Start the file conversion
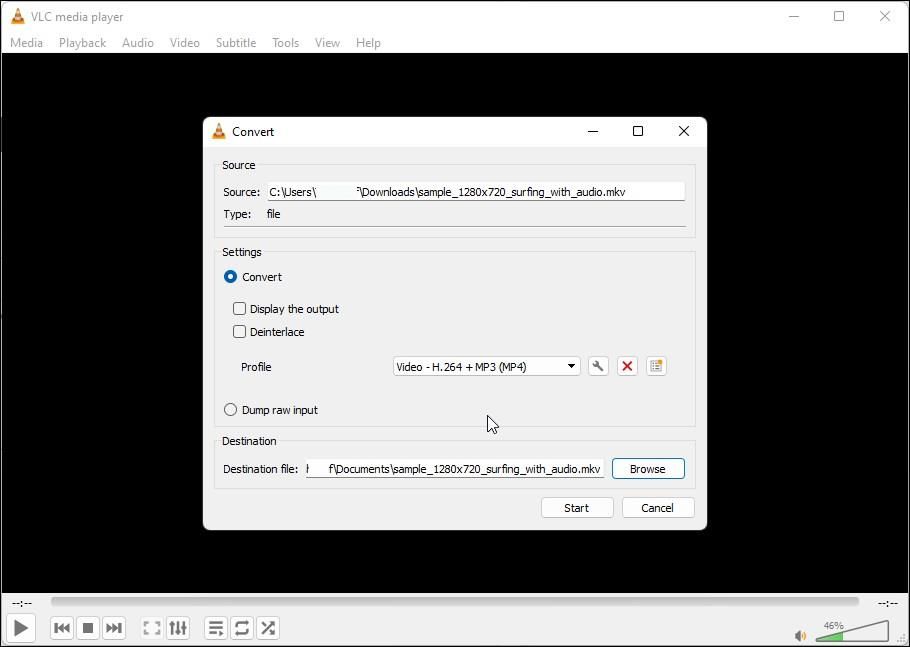This screenshot has width=910, height=647. pyautogui.click(x=577, y=507)
